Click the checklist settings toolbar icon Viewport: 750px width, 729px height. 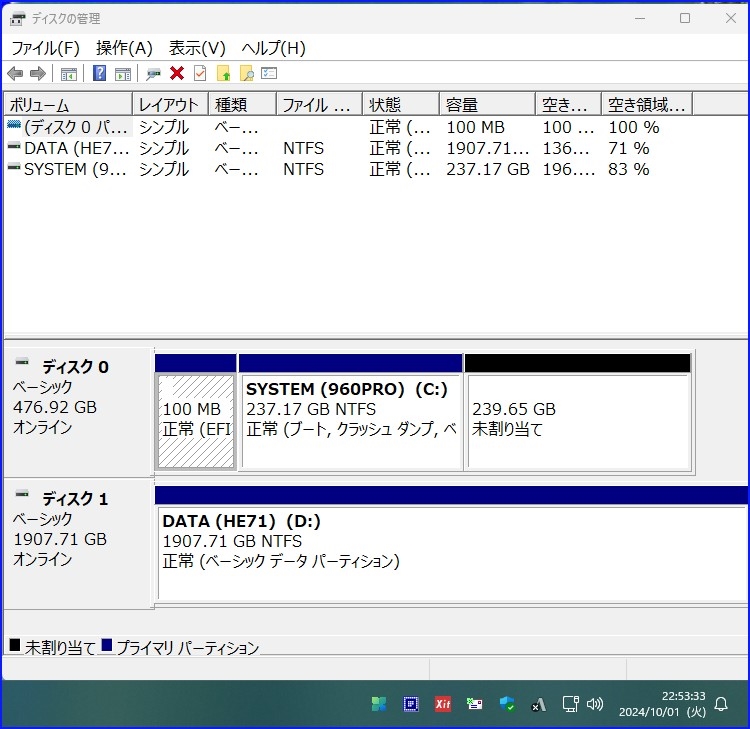coord(269,73)
